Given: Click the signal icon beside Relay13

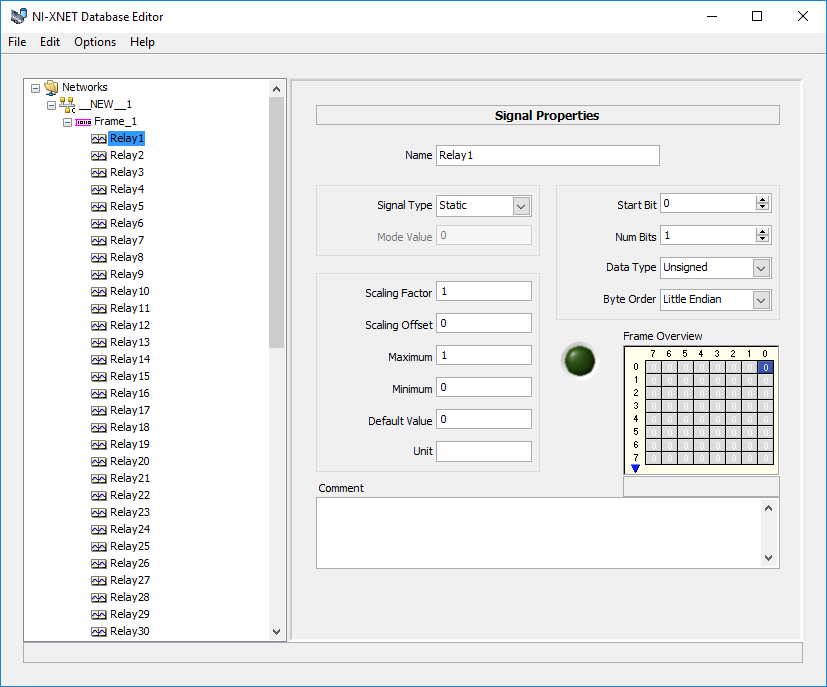Looking at the screenshot, I should pos(99,343).
